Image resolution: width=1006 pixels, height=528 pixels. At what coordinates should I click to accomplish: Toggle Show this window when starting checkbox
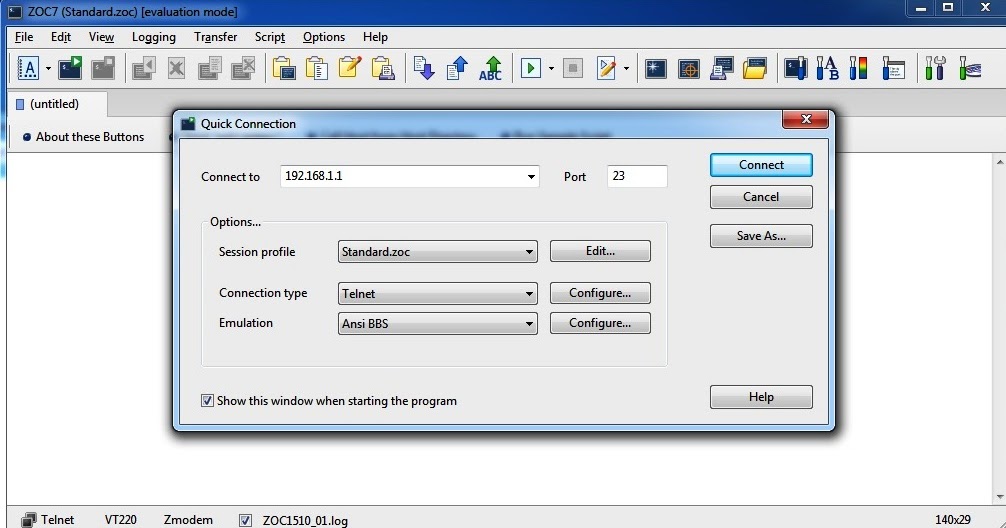[x=207, y=401]
